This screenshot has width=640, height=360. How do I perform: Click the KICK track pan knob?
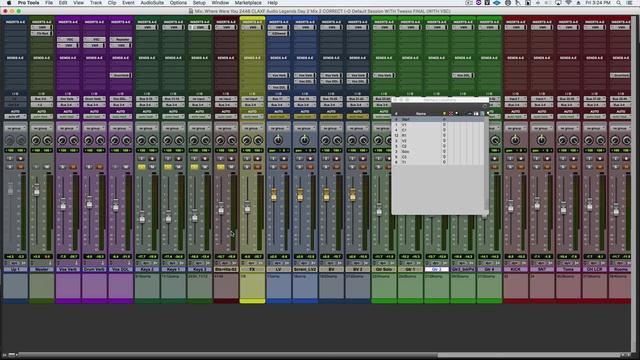click(x=515, y=140)
